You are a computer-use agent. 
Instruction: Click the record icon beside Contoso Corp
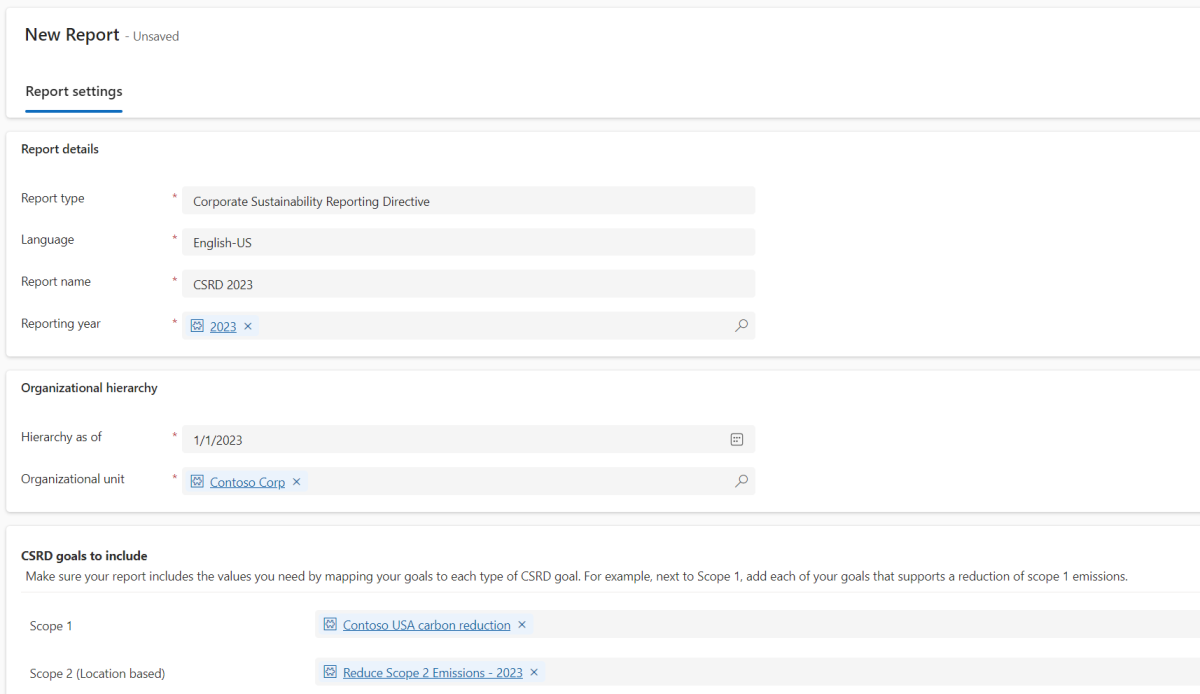(197, 482)
